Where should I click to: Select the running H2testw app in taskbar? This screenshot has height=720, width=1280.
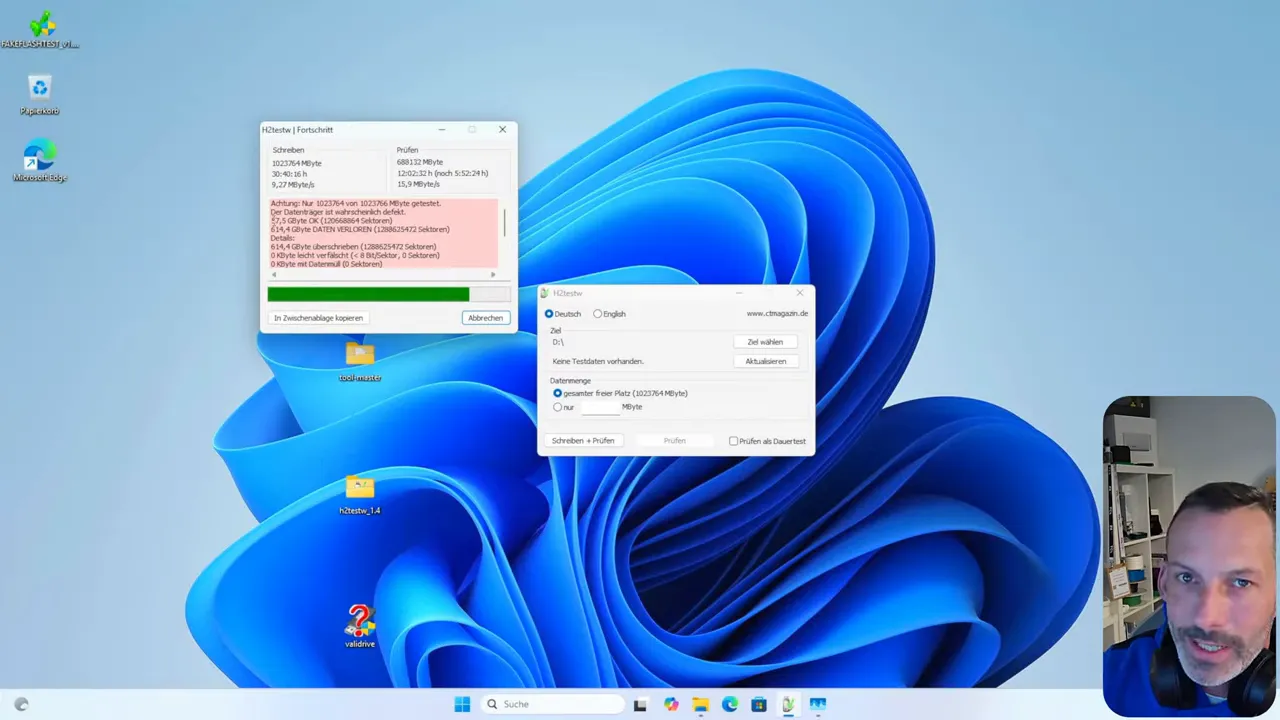[x=788, y=704]
